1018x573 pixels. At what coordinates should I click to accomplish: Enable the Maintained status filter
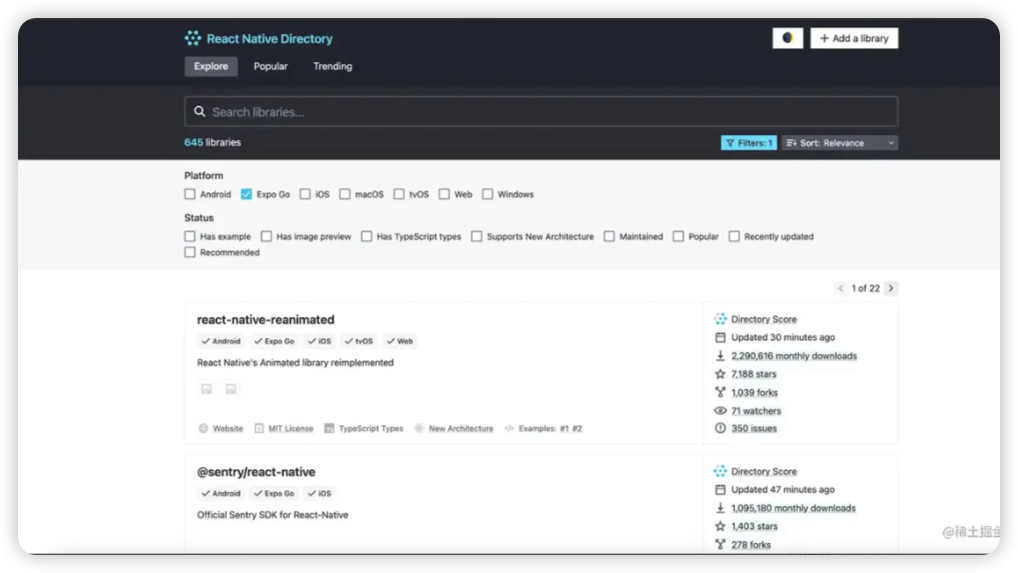point(609,236)
